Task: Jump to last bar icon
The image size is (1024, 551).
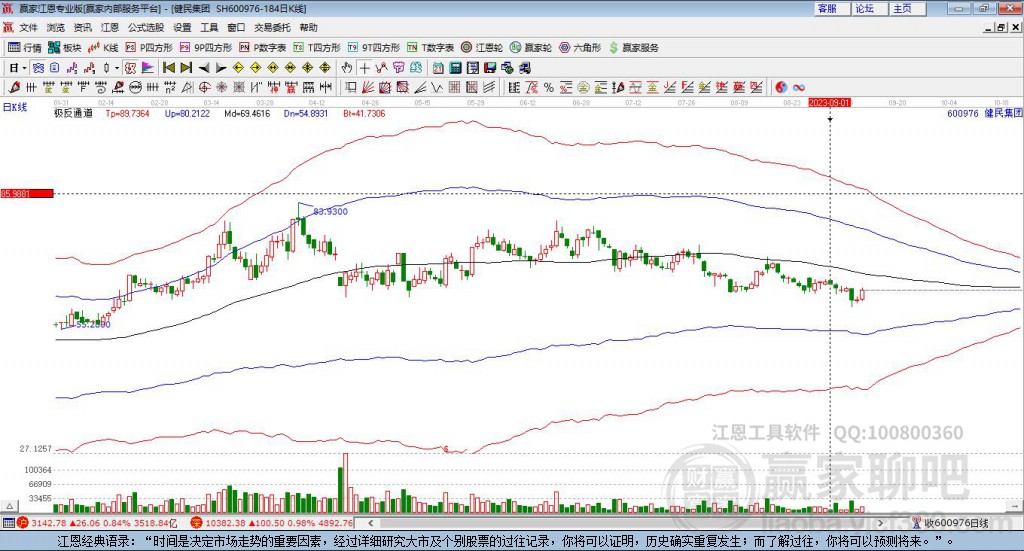Action: coord(186,68)
